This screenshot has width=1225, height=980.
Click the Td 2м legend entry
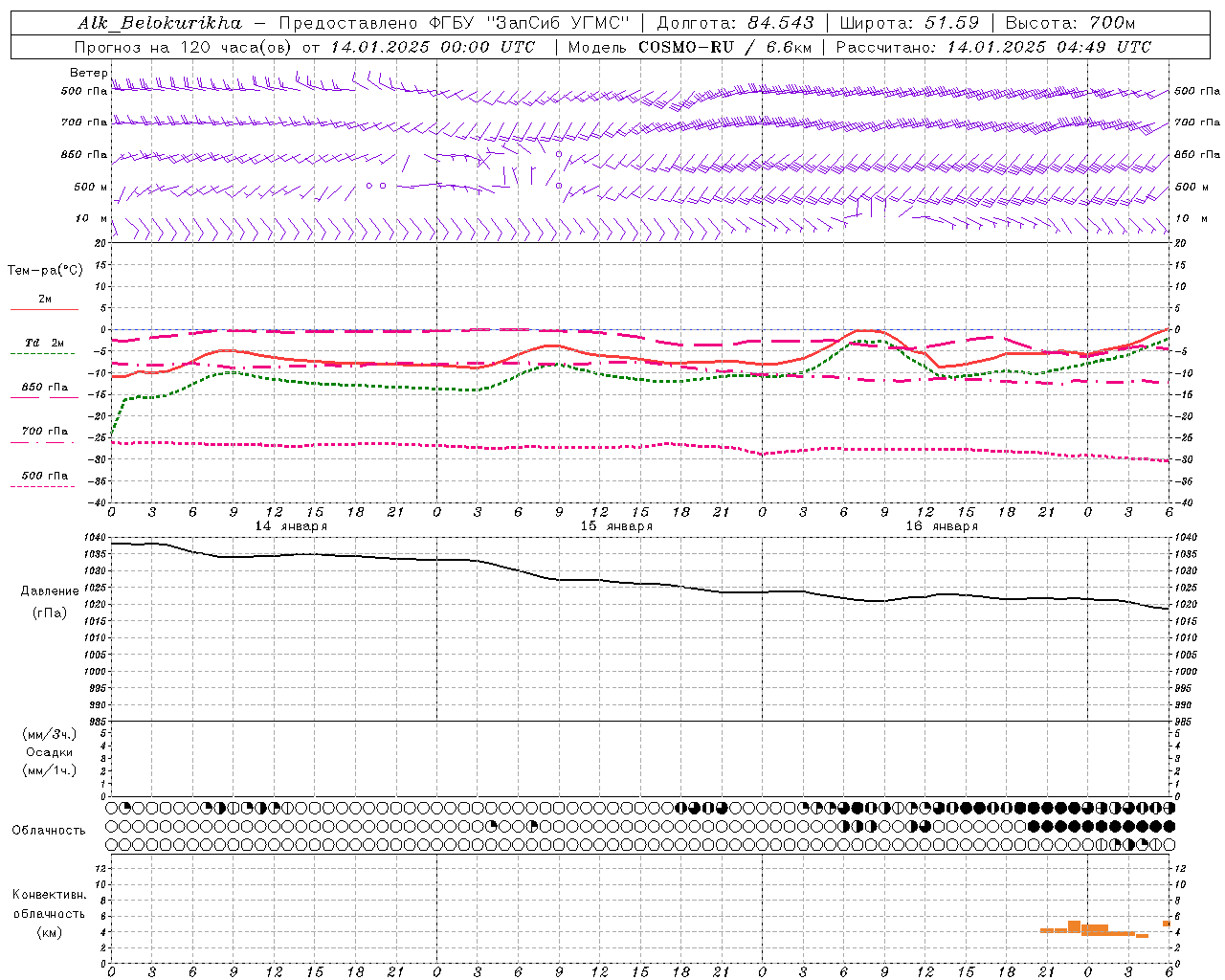click(x=45, y=343)
